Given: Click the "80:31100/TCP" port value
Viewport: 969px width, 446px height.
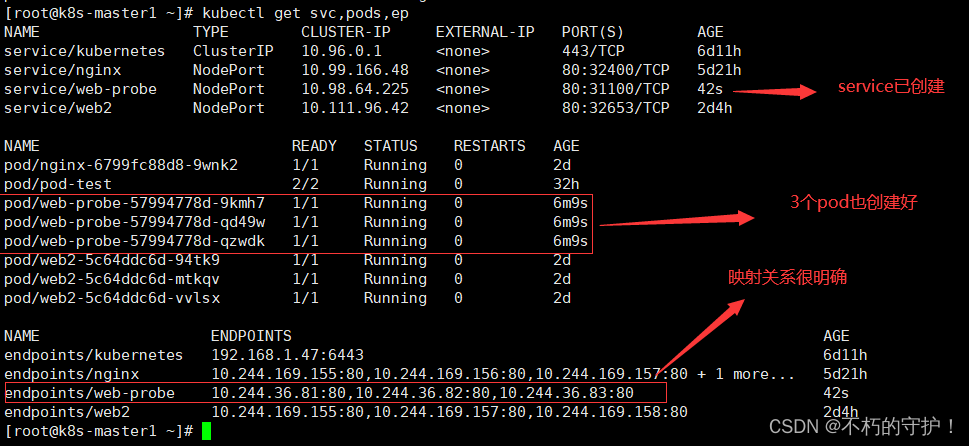Looking at the screenshot, I should pos(616,89).
